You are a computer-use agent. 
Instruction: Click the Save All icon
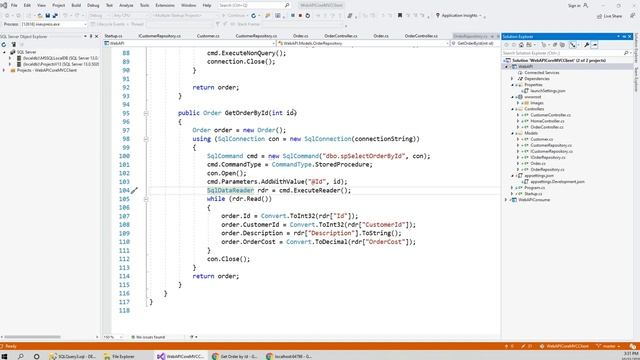[x=55, y=16]
